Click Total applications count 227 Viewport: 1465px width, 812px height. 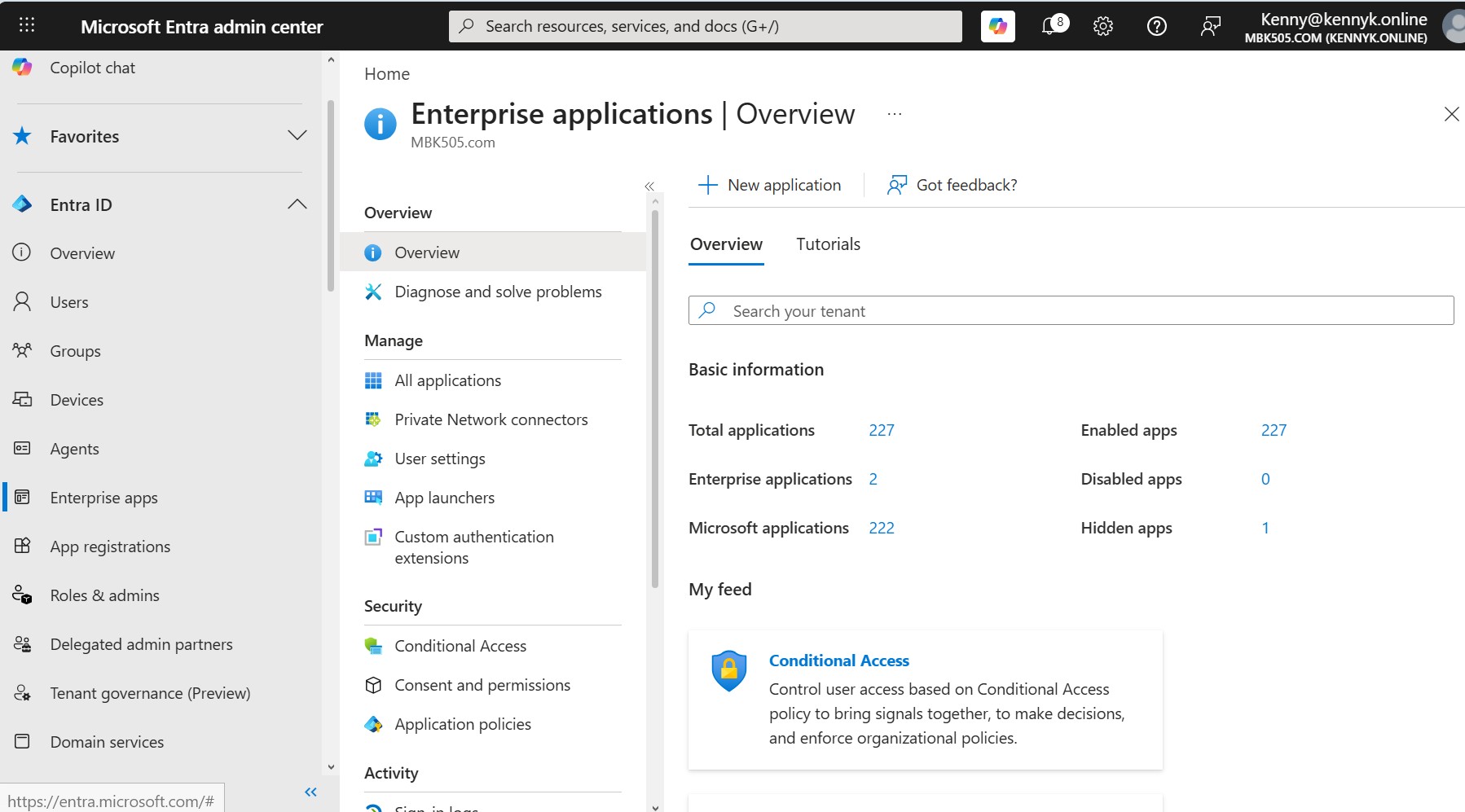[x=882, y=430]
